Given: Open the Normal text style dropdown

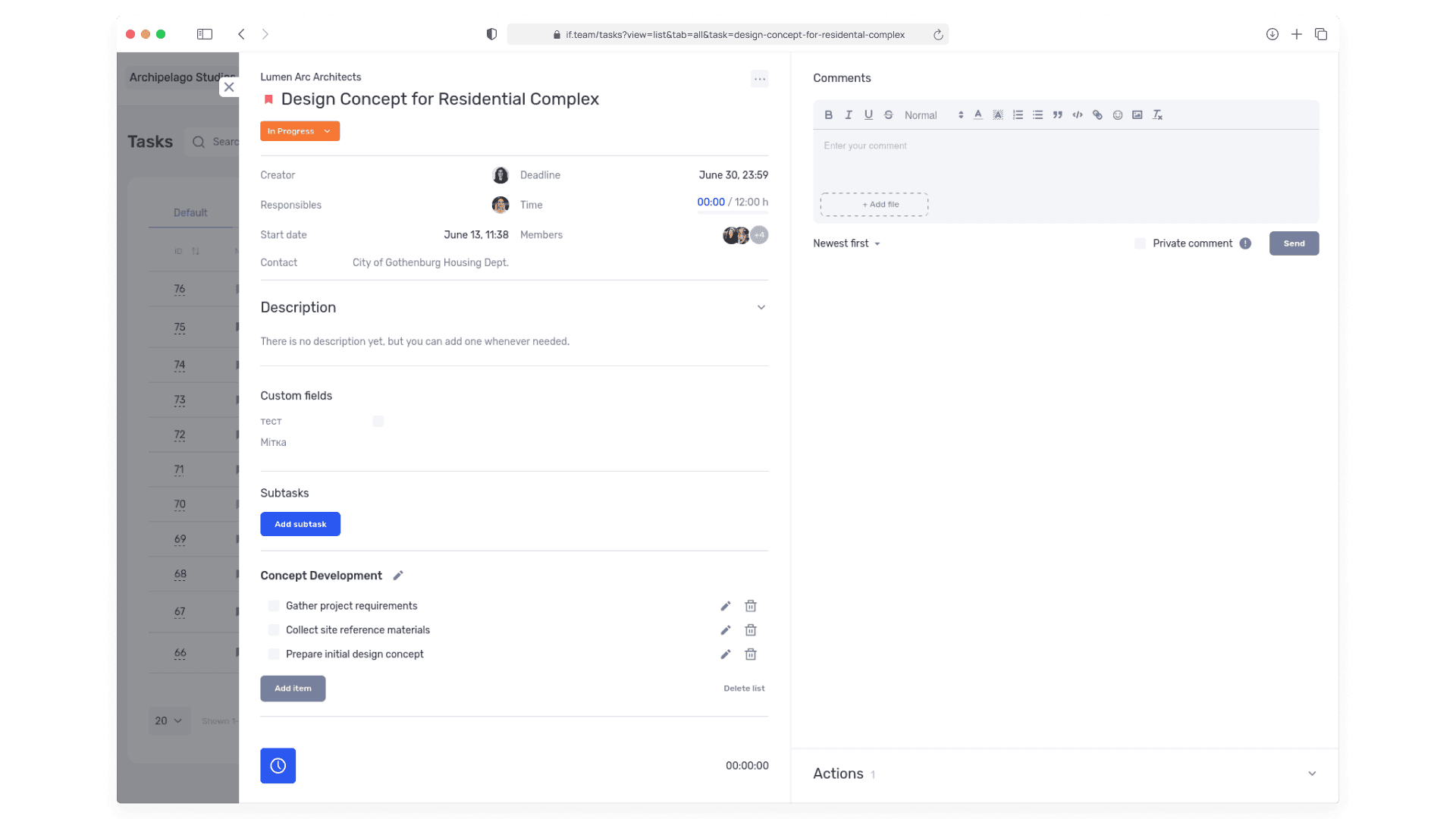Looking at the screenshot, I should (x=934, y=115).
